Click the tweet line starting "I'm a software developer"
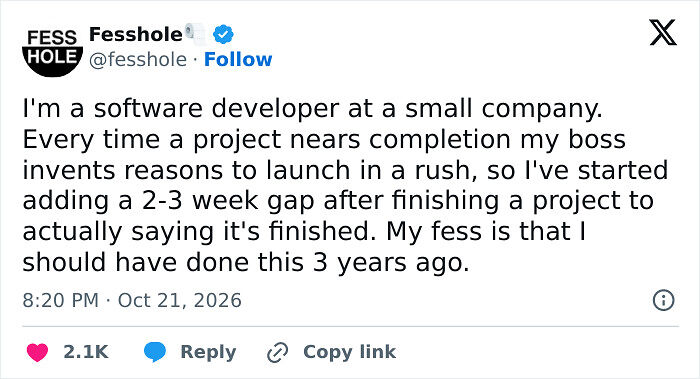Viewport: 700px width, 379px height. coord(312,108)
